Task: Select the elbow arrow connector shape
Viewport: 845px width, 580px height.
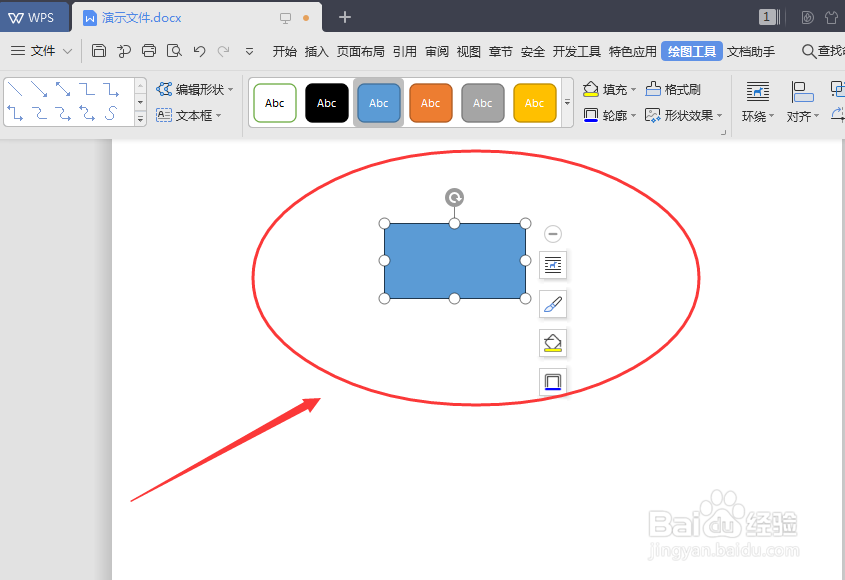Action: coord(111,89)
